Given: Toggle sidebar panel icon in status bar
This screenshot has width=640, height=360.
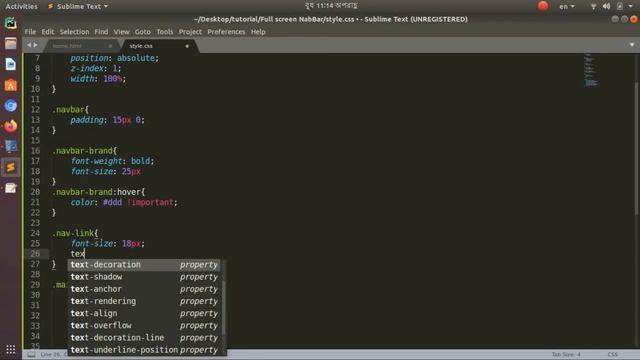Looking at the screenshot, I should [31, 355].
